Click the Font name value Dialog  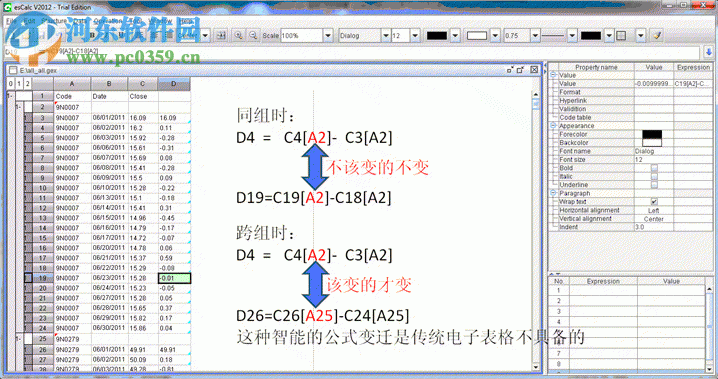[653, 151]
